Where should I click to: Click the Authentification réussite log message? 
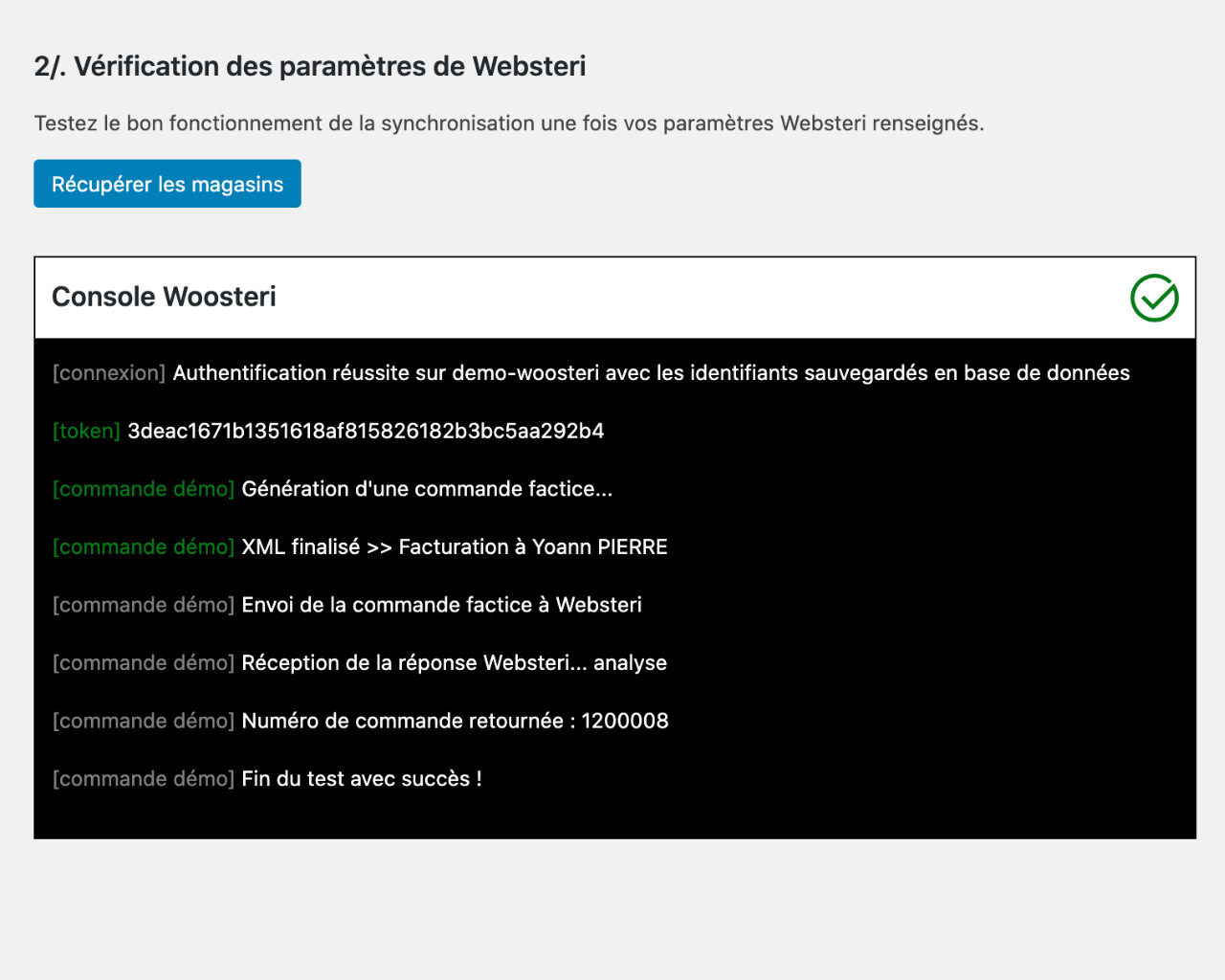[x=651, y=373]
